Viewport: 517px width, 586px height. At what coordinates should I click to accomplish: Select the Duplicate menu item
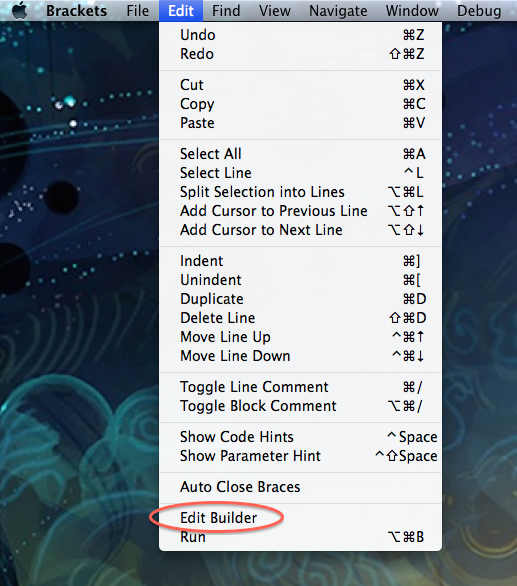(x=300, y=299)
